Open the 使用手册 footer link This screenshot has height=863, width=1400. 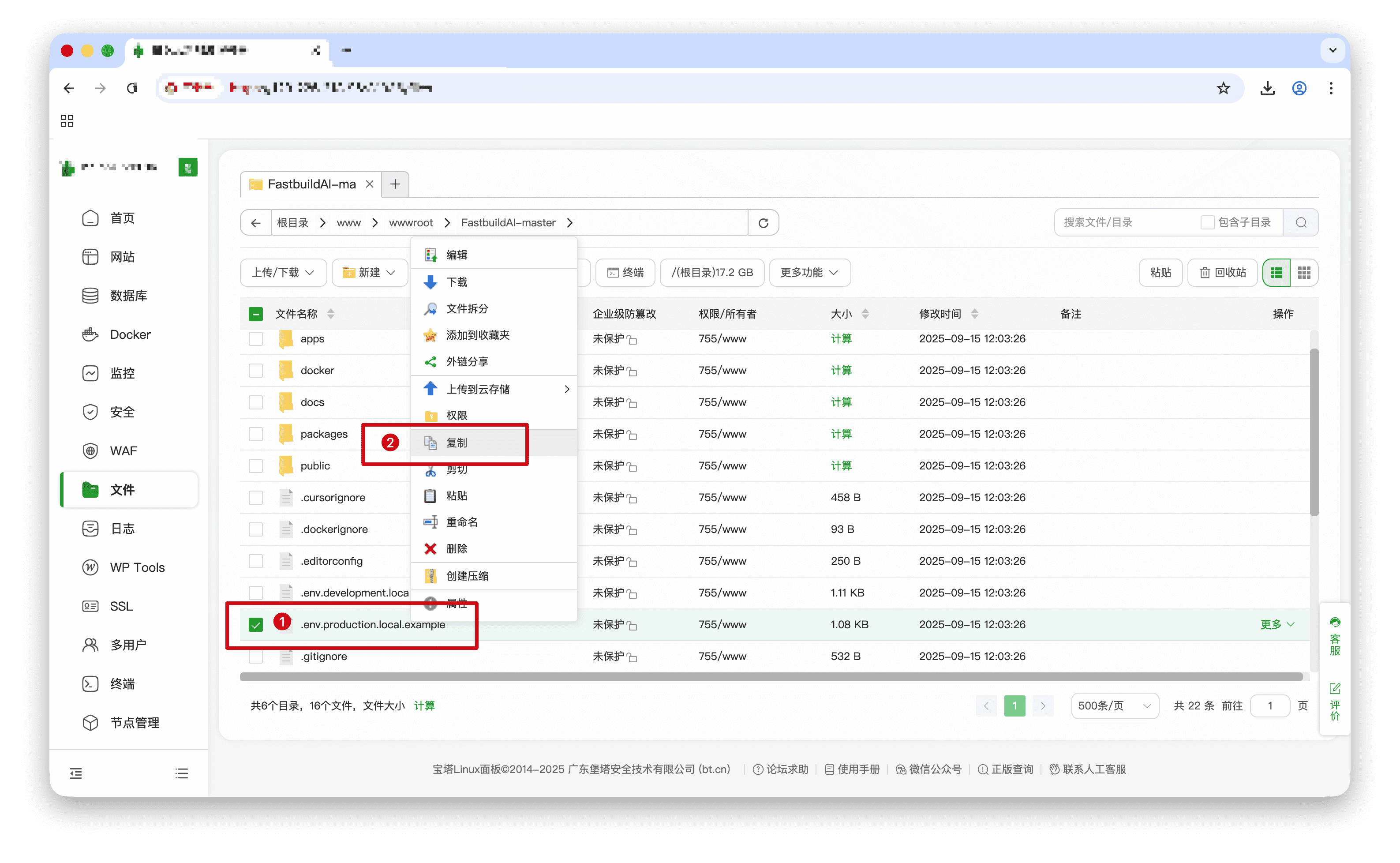click(858, 769)
